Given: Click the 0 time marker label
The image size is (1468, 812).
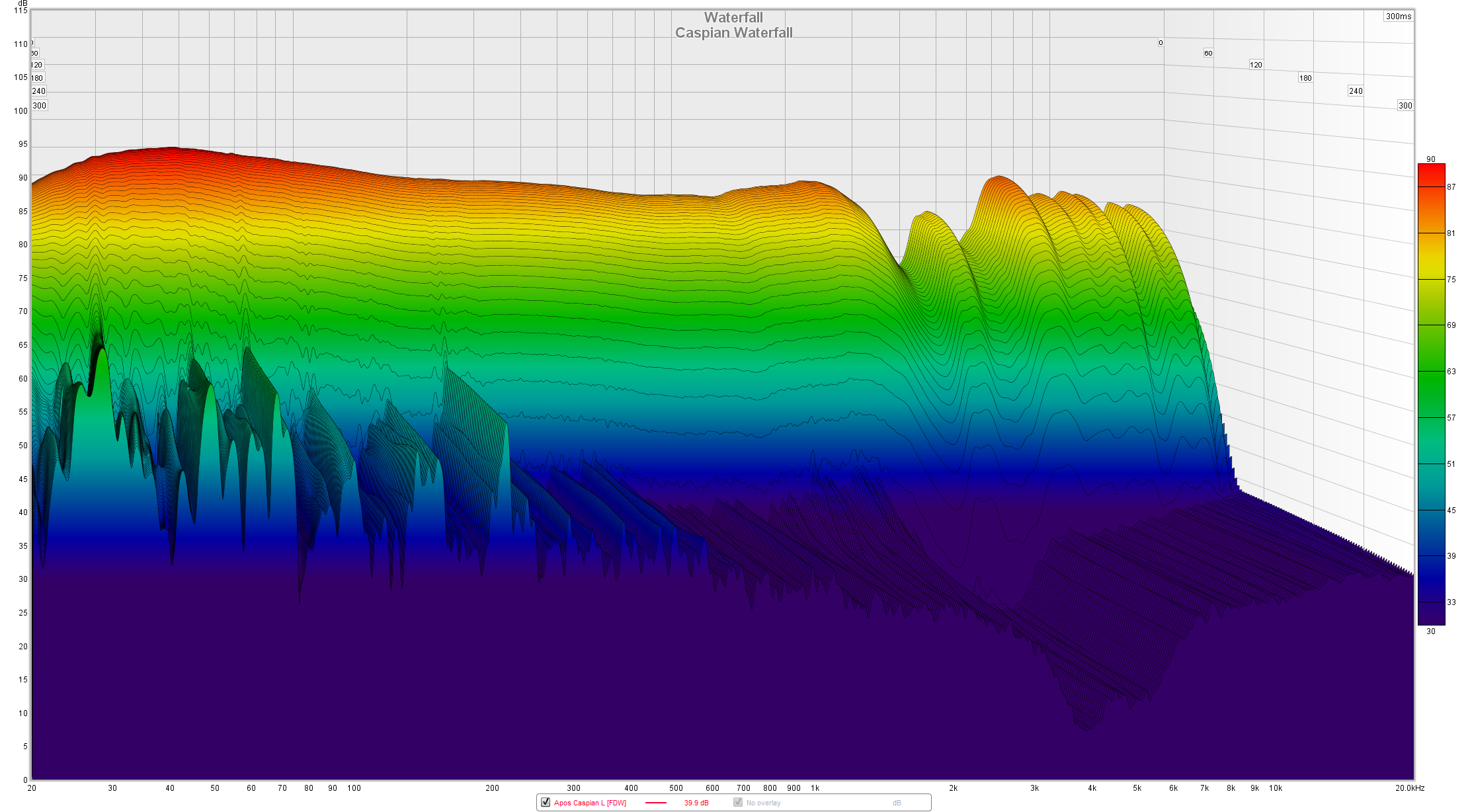Looking at the screenshot, I should pyautogui.click(x=1161, y=43).
